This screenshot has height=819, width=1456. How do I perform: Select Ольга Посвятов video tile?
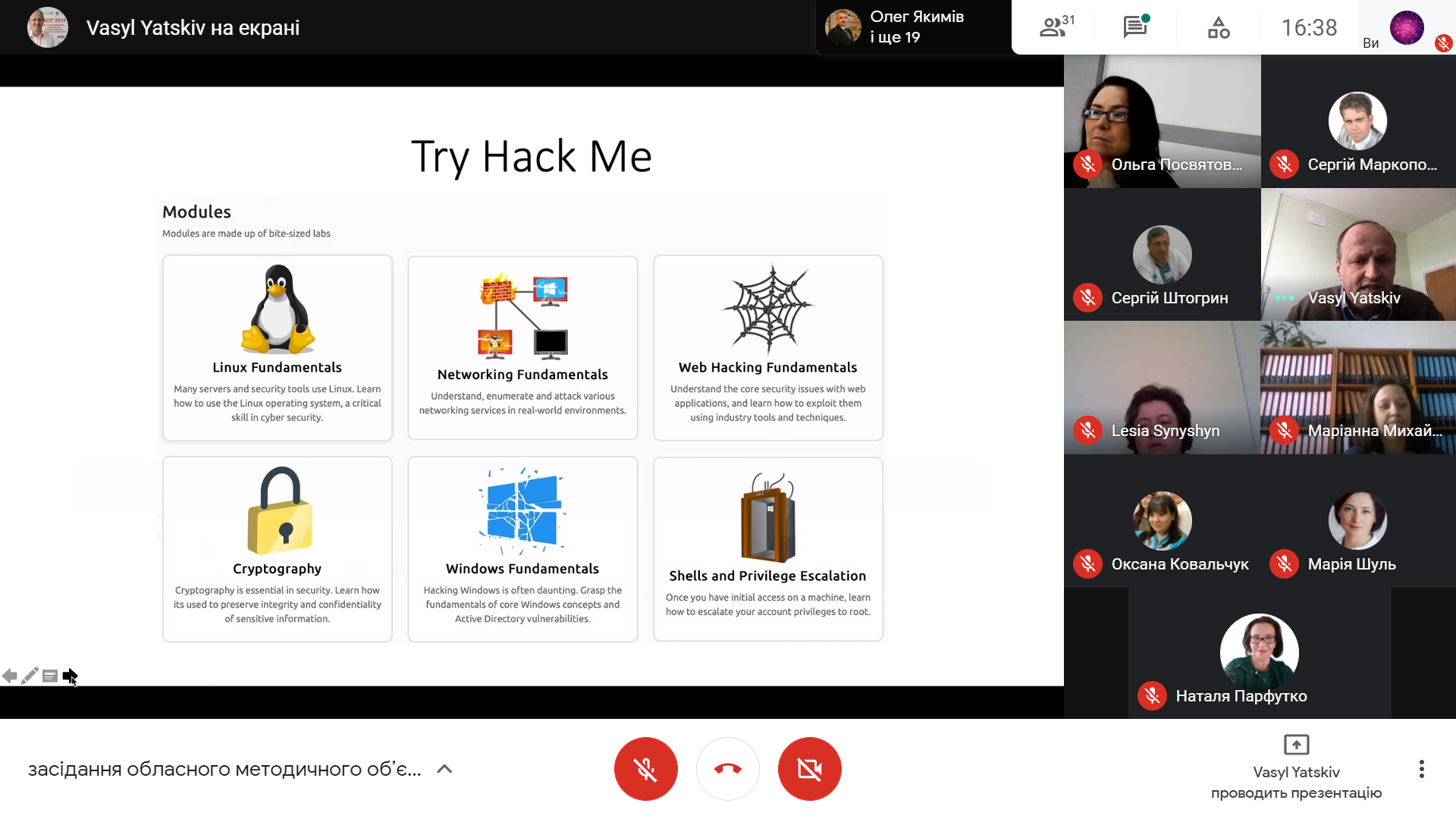point(1162,121)
